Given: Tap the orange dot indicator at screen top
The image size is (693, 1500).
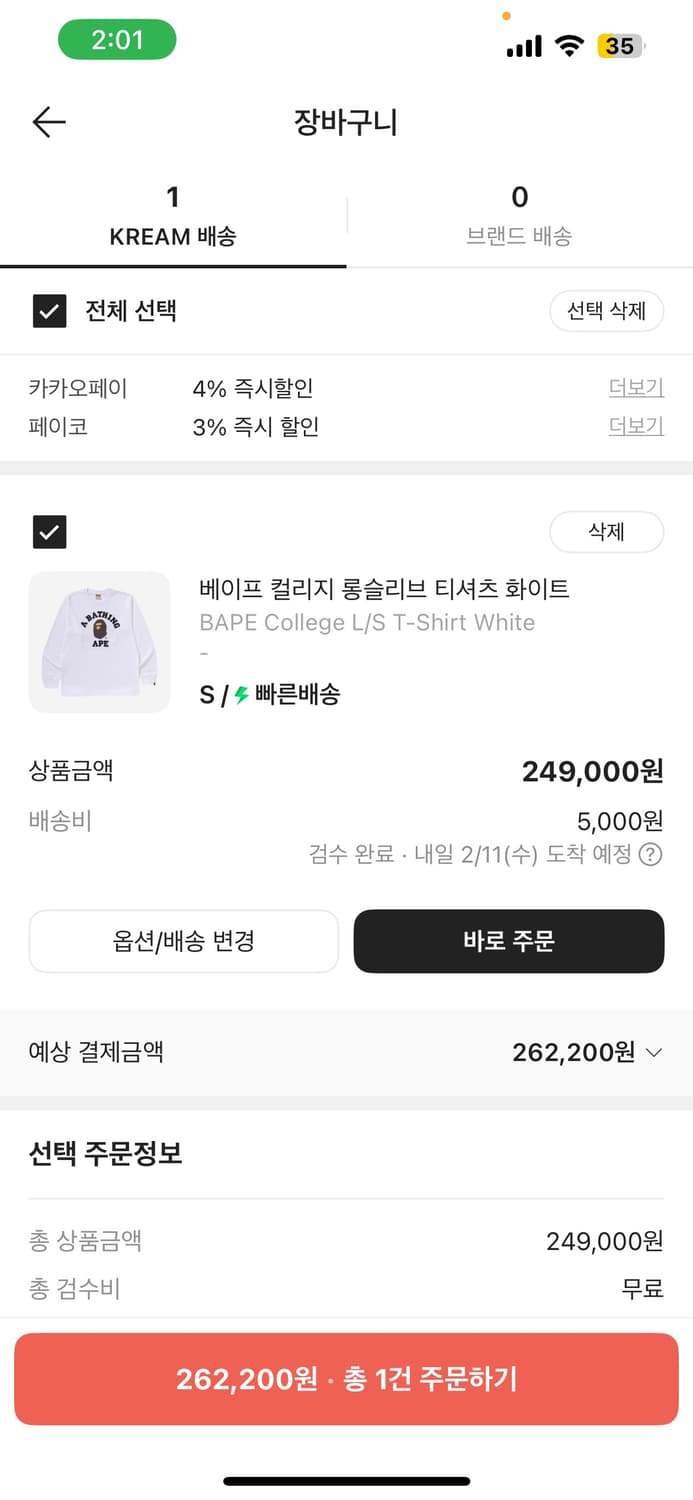Looking at the screenshot, I should click(x=508, y=16).
